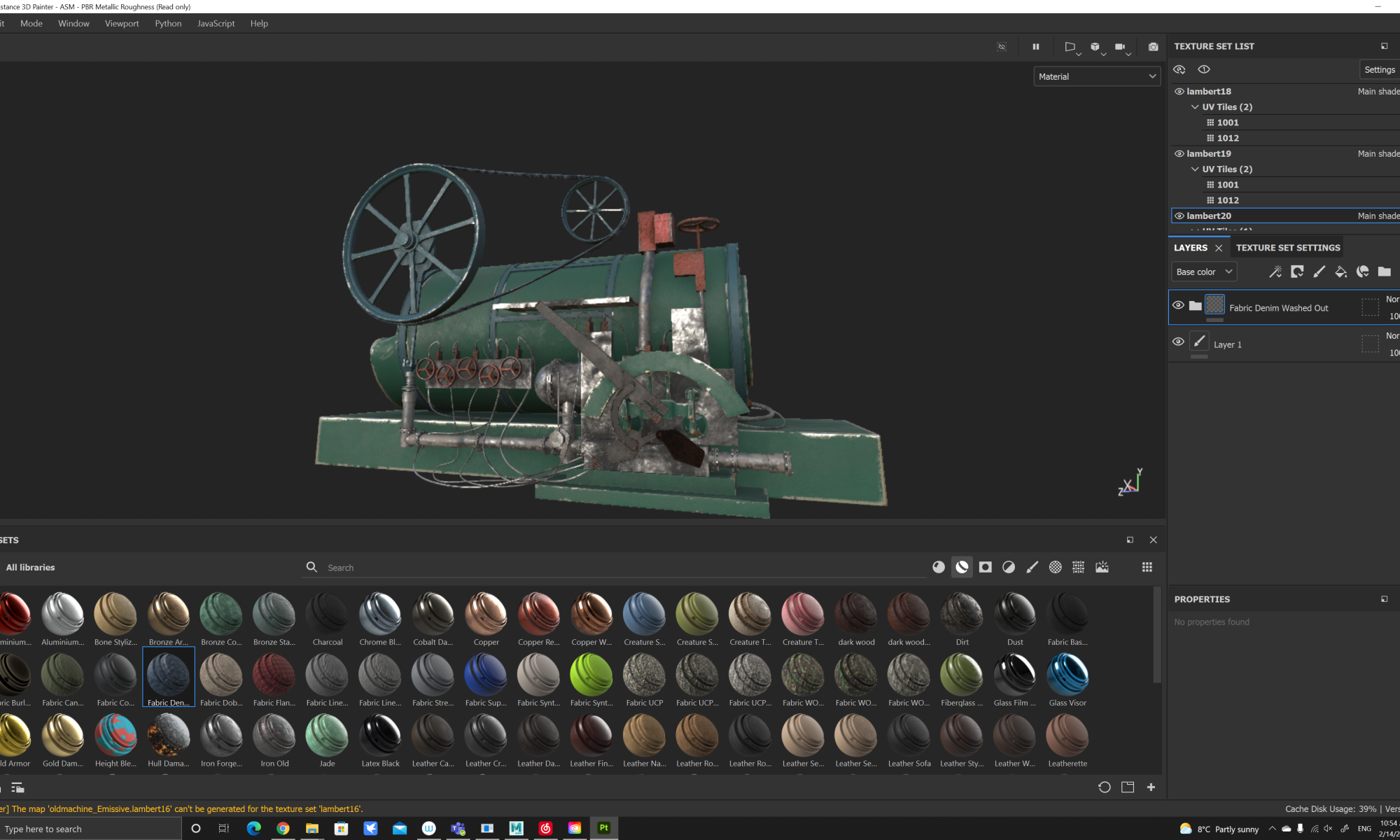
Task: Collapse UV Tiles under lambert18
Action: click(x=1195, y=107)
